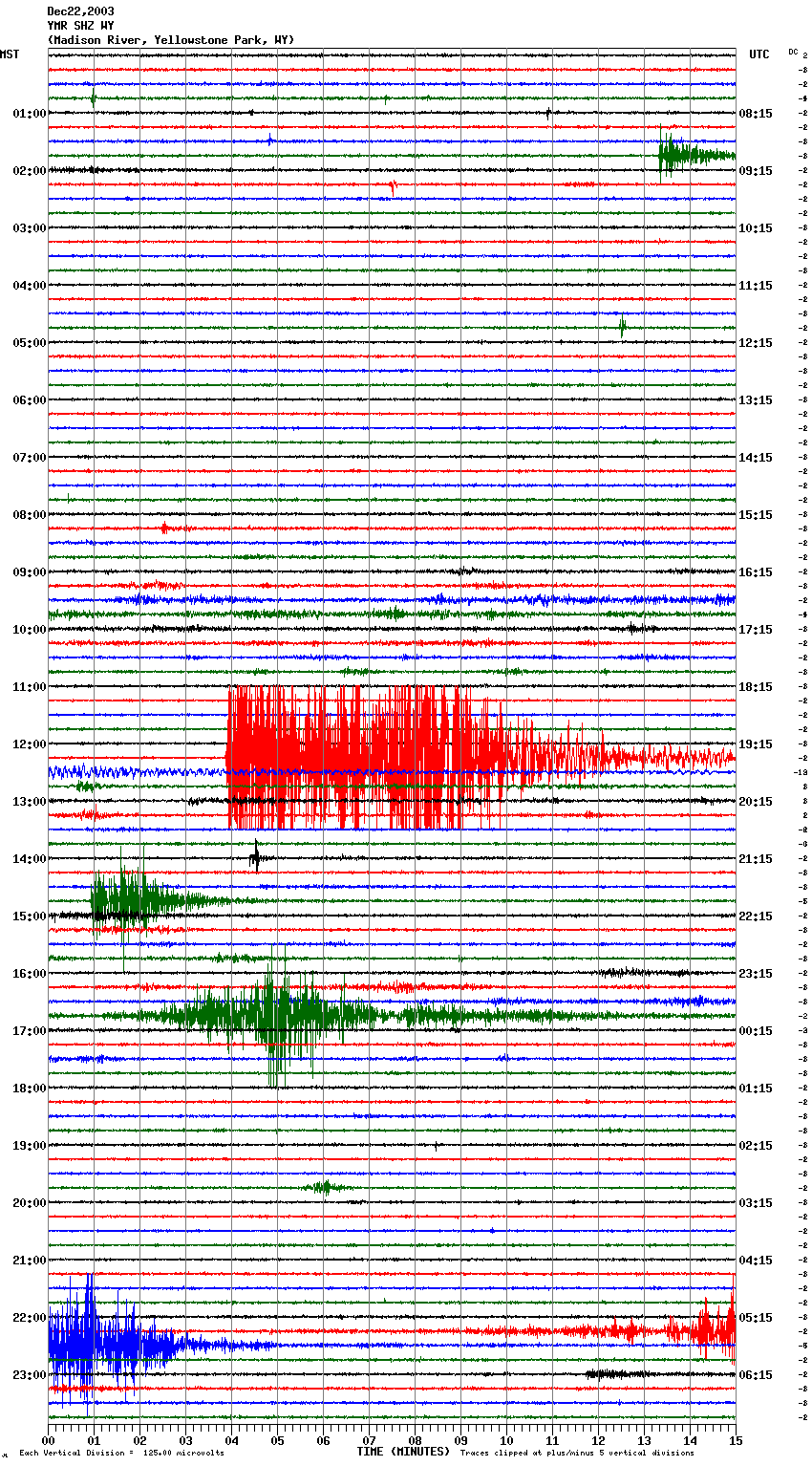The height and width of the screenshot is (1466, 812).
Task: Click the 13 minute tick on bottom axis
Action: (644, 1440)
